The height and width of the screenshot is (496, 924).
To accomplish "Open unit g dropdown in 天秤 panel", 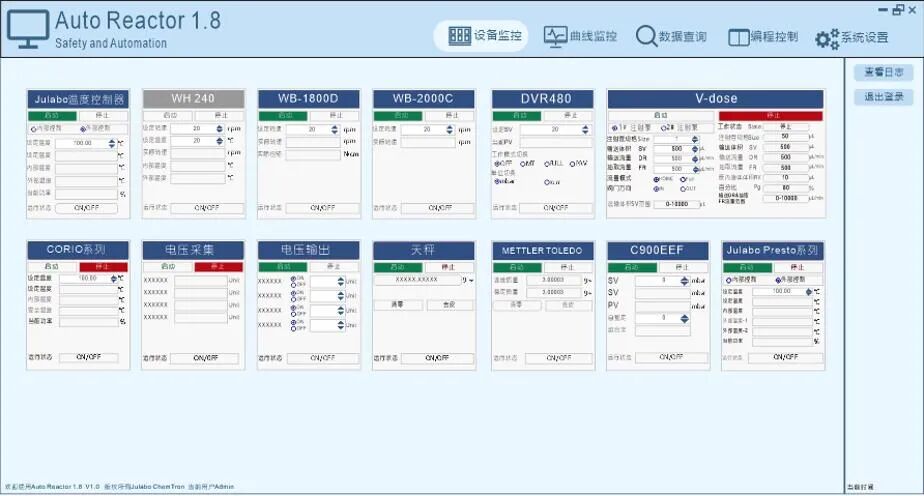I will (469, 280).
